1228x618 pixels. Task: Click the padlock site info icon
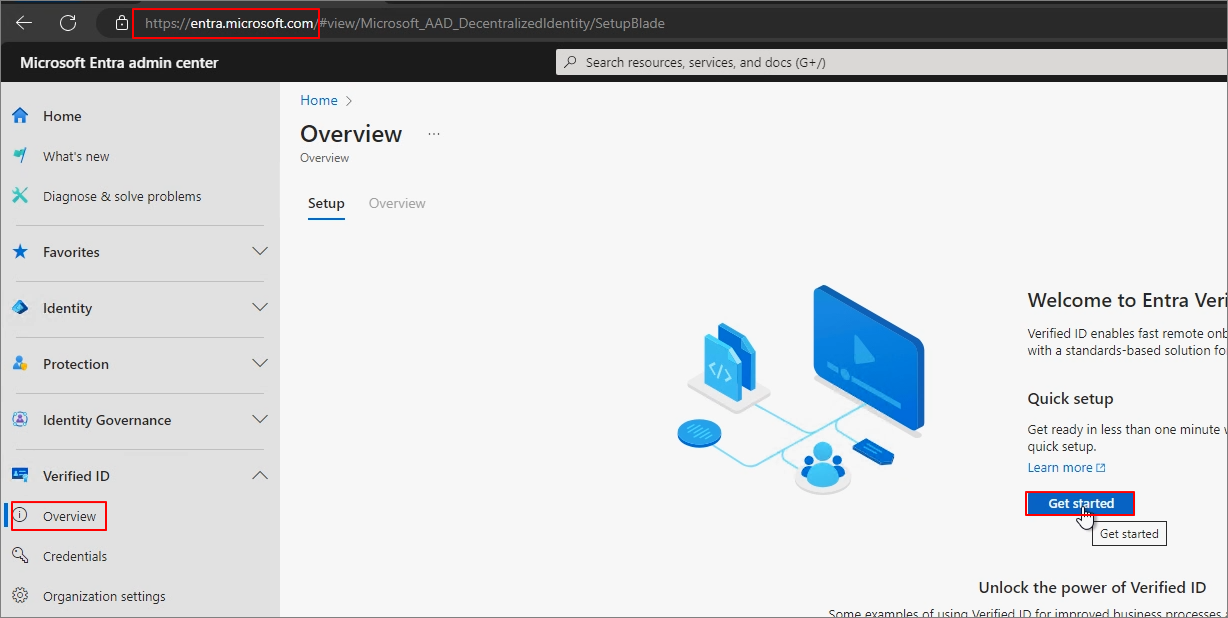coord(122,22)
